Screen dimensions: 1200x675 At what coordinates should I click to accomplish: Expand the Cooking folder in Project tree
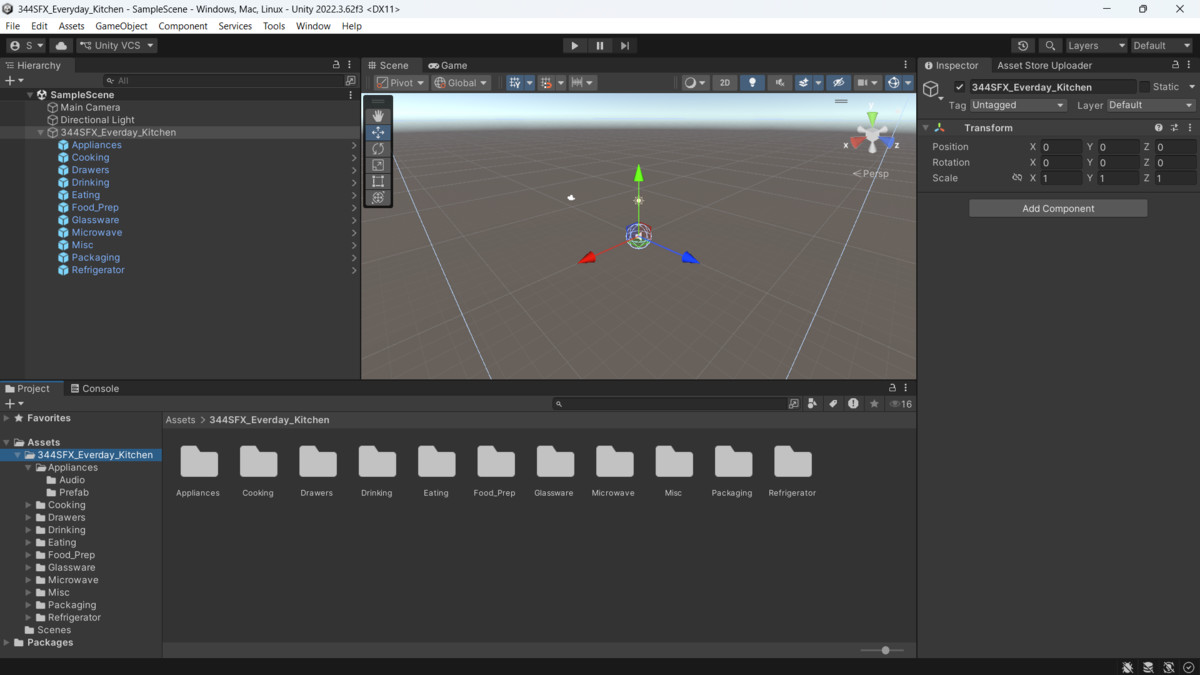click(28, 505)
